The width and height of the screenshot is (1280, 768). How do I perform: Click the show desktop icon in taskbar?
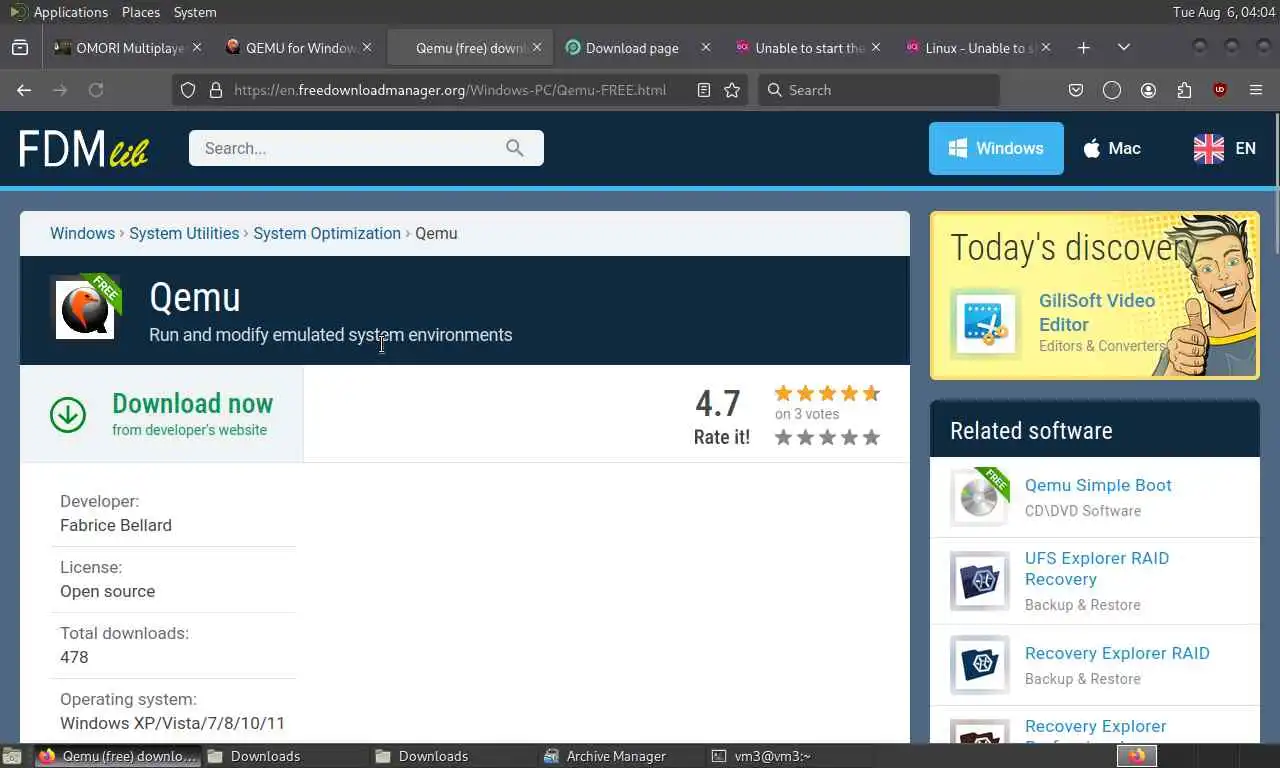(11, 756)
